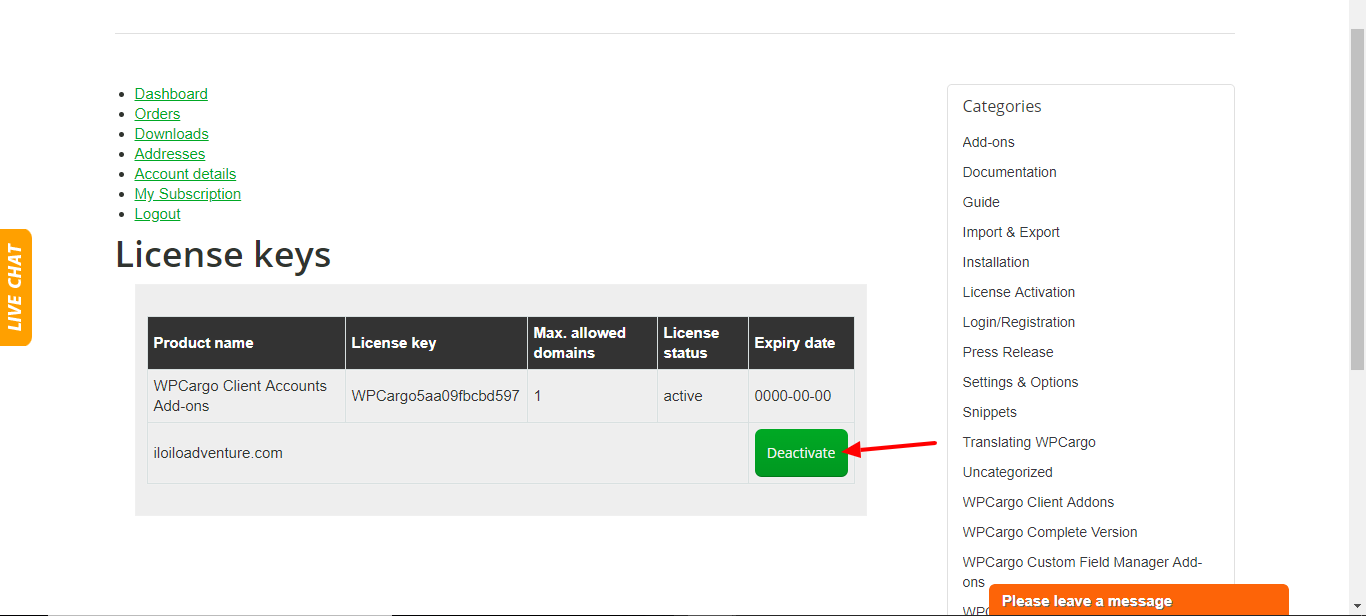Open the Login/Registration category
This screenshot has height=616, width=1366.
click(1019, 322)
